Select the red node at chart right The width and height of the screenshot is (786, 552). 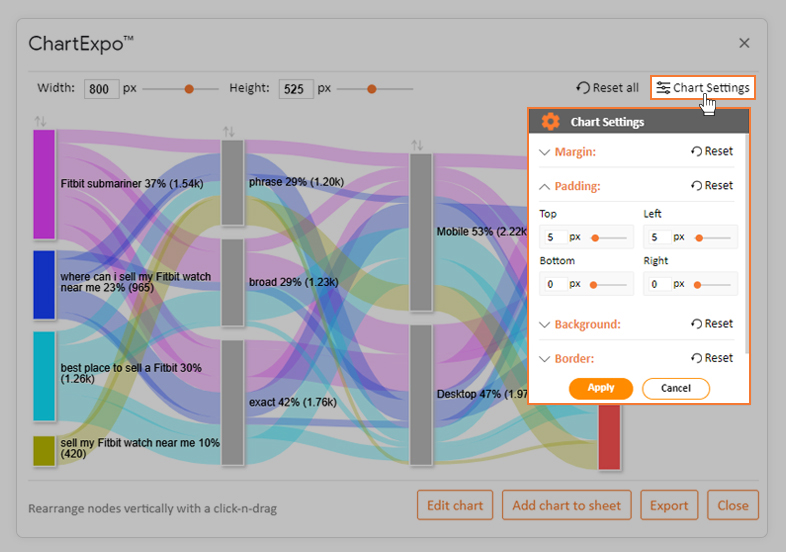point(609,437)
